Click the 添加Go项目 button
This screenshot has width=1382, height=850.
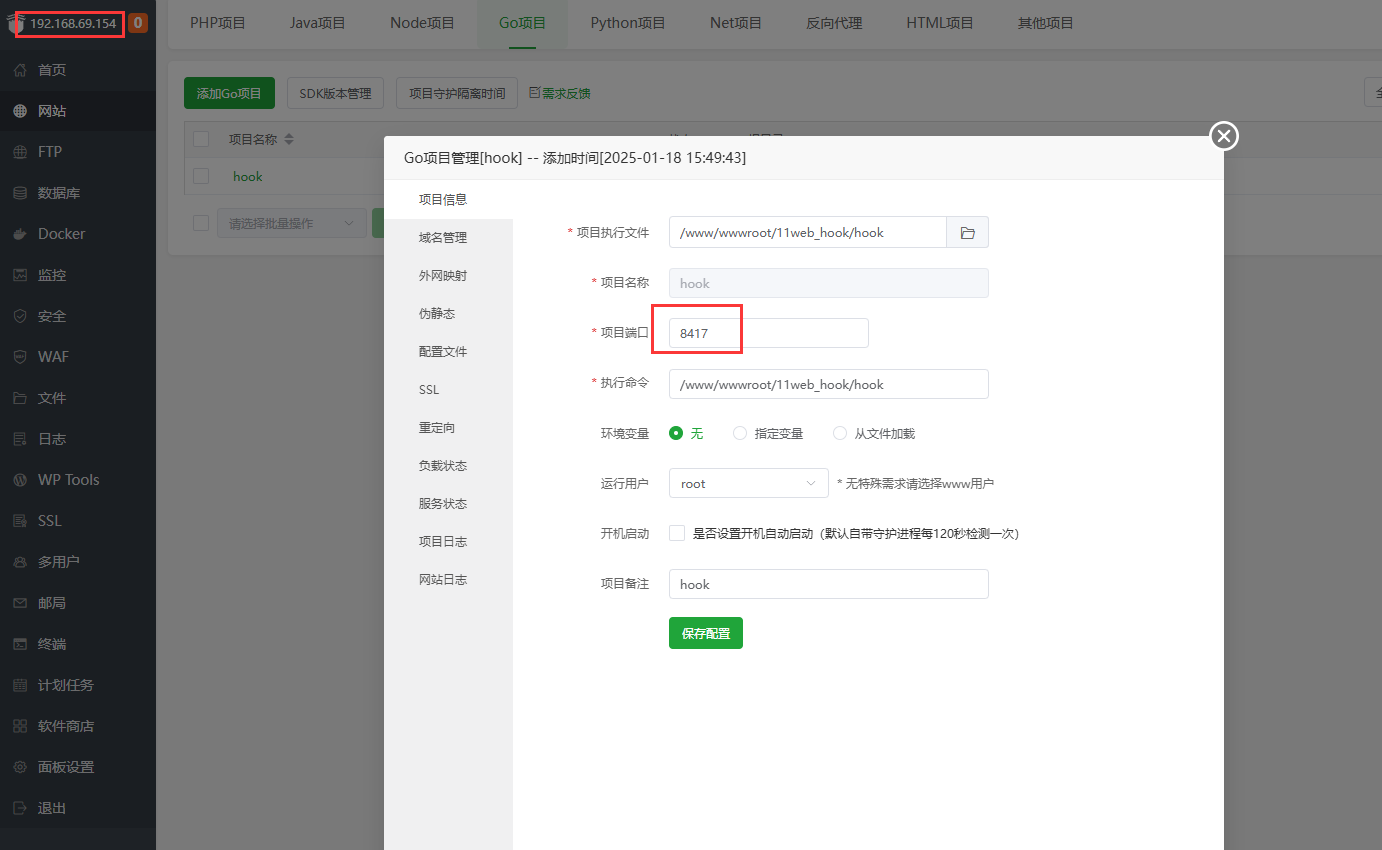pyautogui.click(x=229, y=93)
